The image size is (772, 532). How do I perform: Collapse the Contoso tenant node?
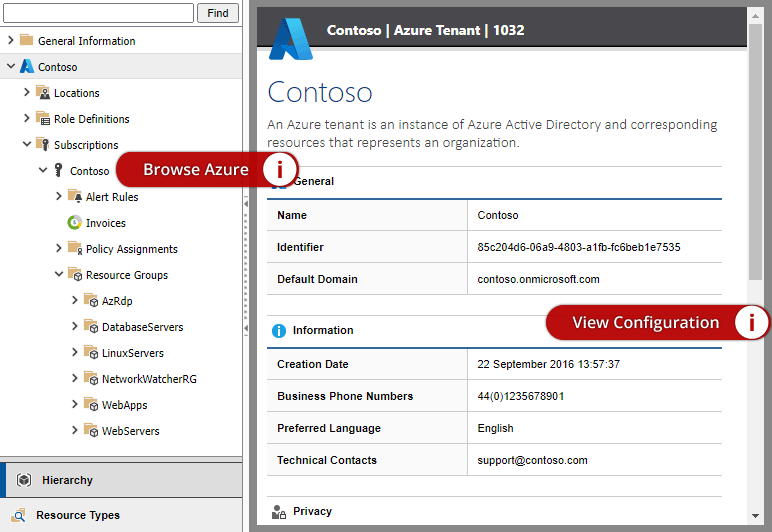(x=11, y=66)
